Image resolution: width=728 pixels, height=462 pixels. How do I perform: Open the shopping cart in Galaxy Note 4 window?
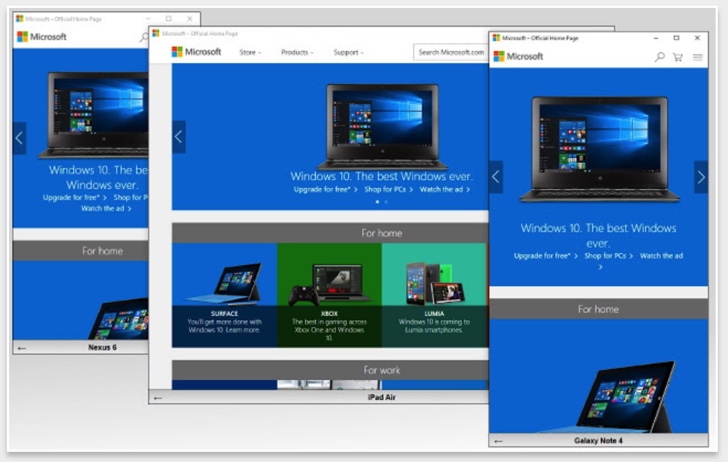[678, 57]
